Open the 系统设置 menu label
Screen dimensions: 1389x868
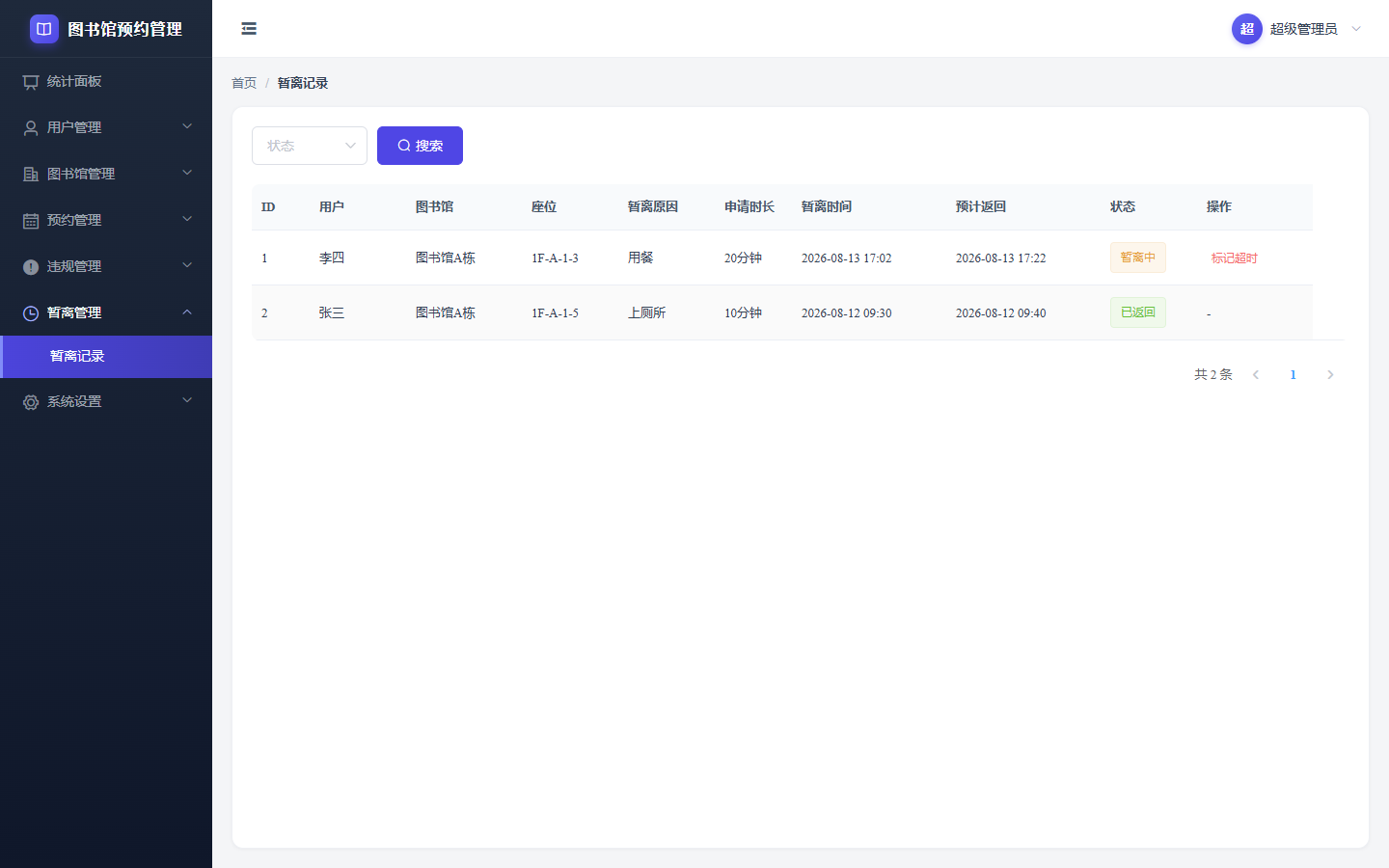point(74,401)
